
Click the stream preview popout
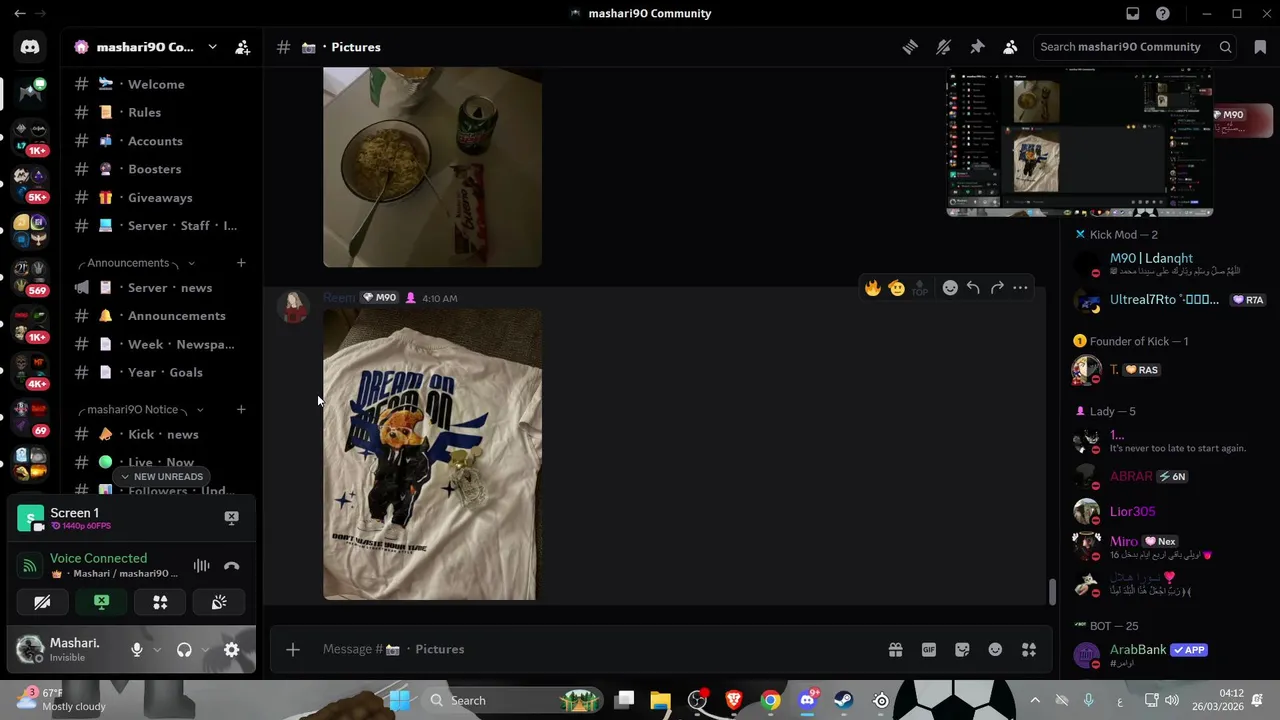tap(1080, 142)
